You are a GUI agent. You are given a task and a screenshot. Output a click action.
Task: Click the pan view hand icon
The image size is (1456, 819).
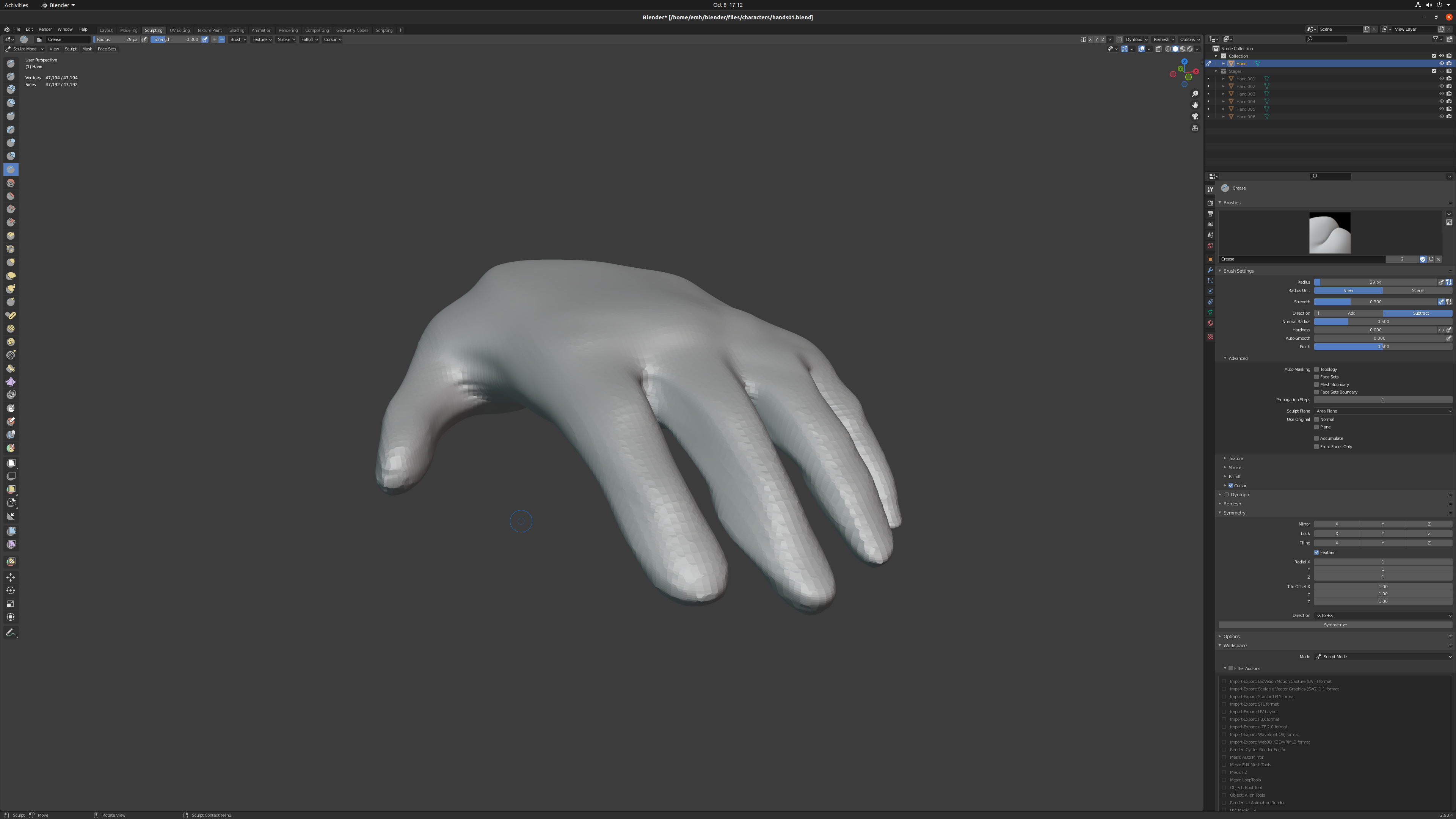(1195, 105)
